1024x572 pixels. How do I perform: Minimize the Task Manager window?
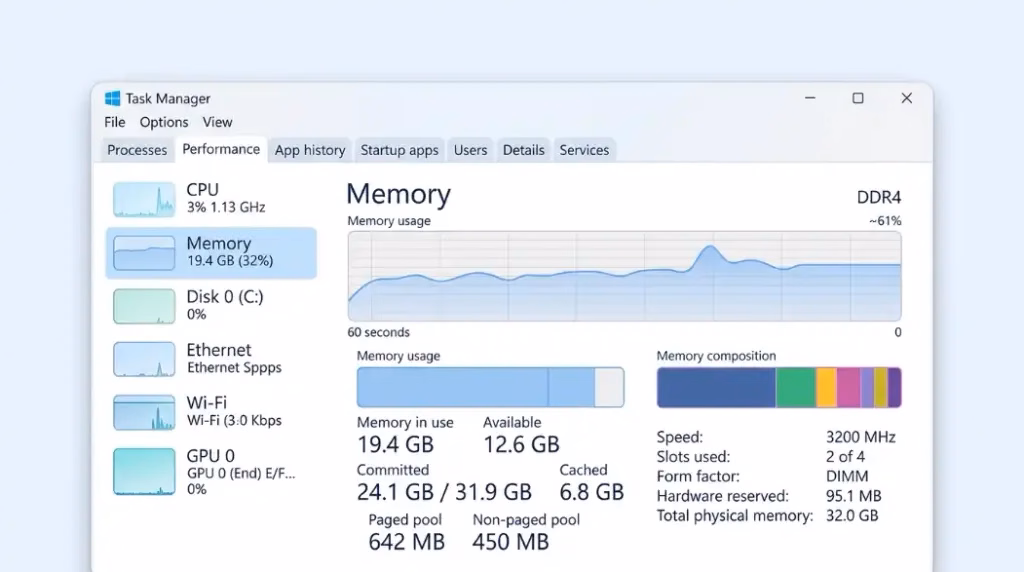(x=810, y=98)
